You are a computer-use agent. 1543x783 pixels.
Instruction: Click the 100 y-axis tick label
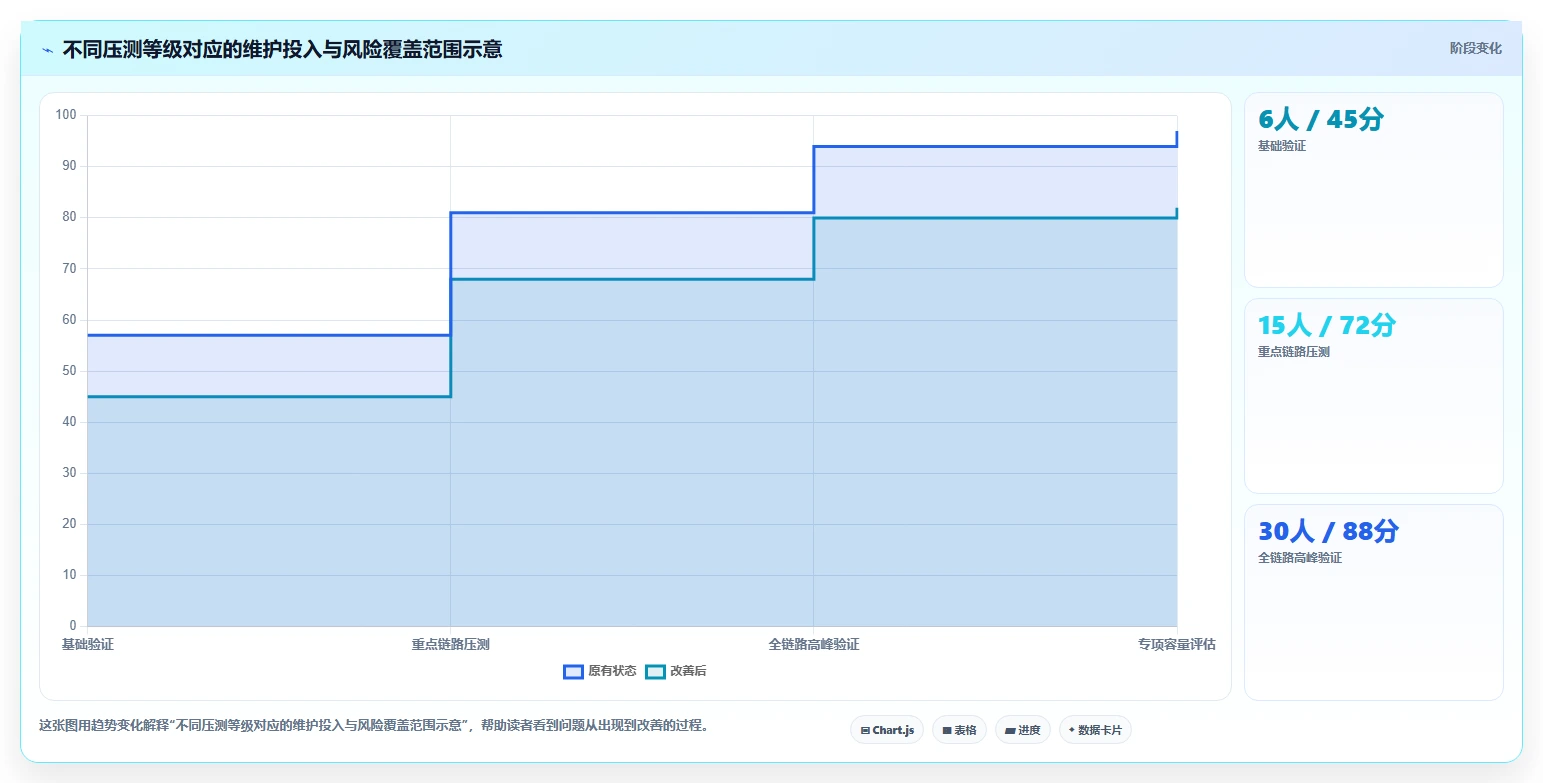coord(66,115)
